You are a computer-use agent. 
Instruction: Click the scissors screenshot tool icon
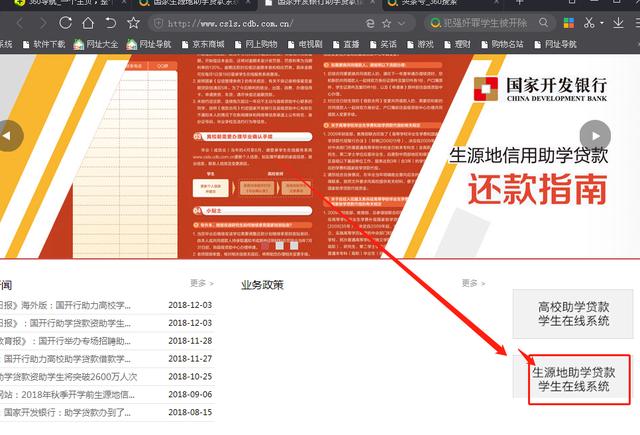pos(589,23)
